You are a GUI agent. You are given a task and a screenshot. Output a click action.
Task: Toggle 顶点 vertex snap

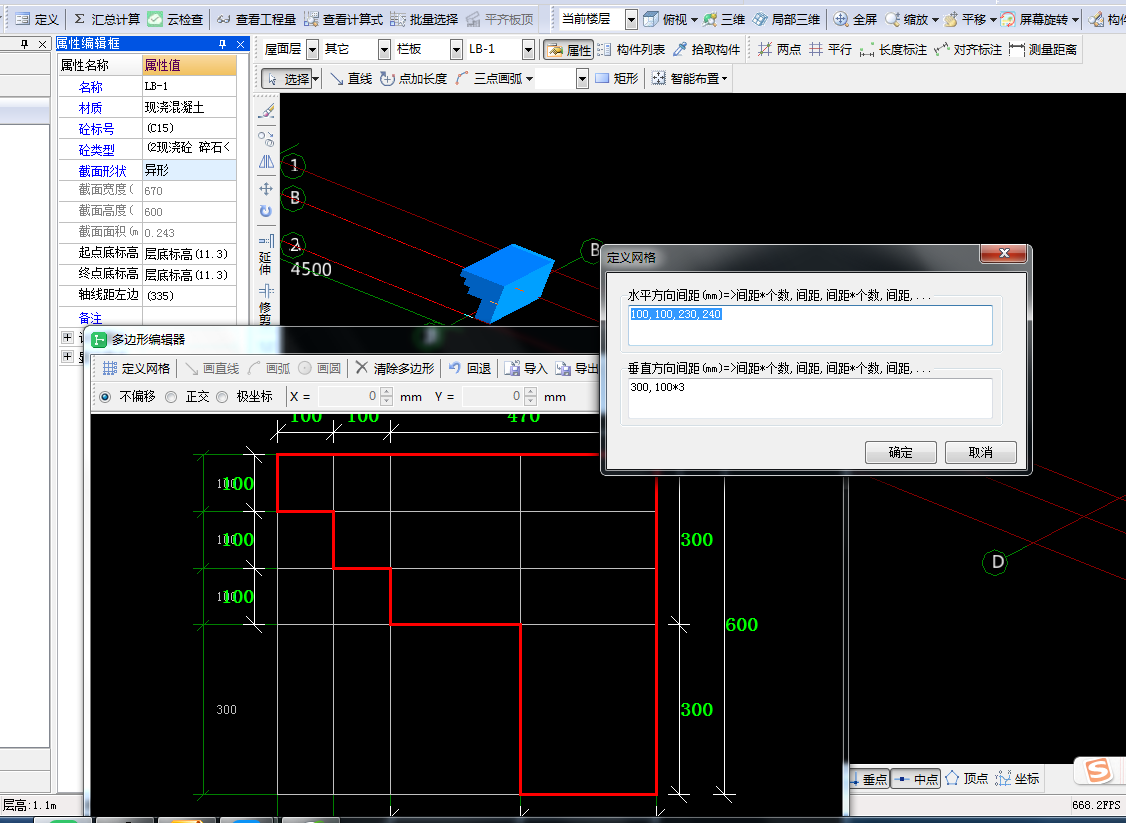click(967, 779)
